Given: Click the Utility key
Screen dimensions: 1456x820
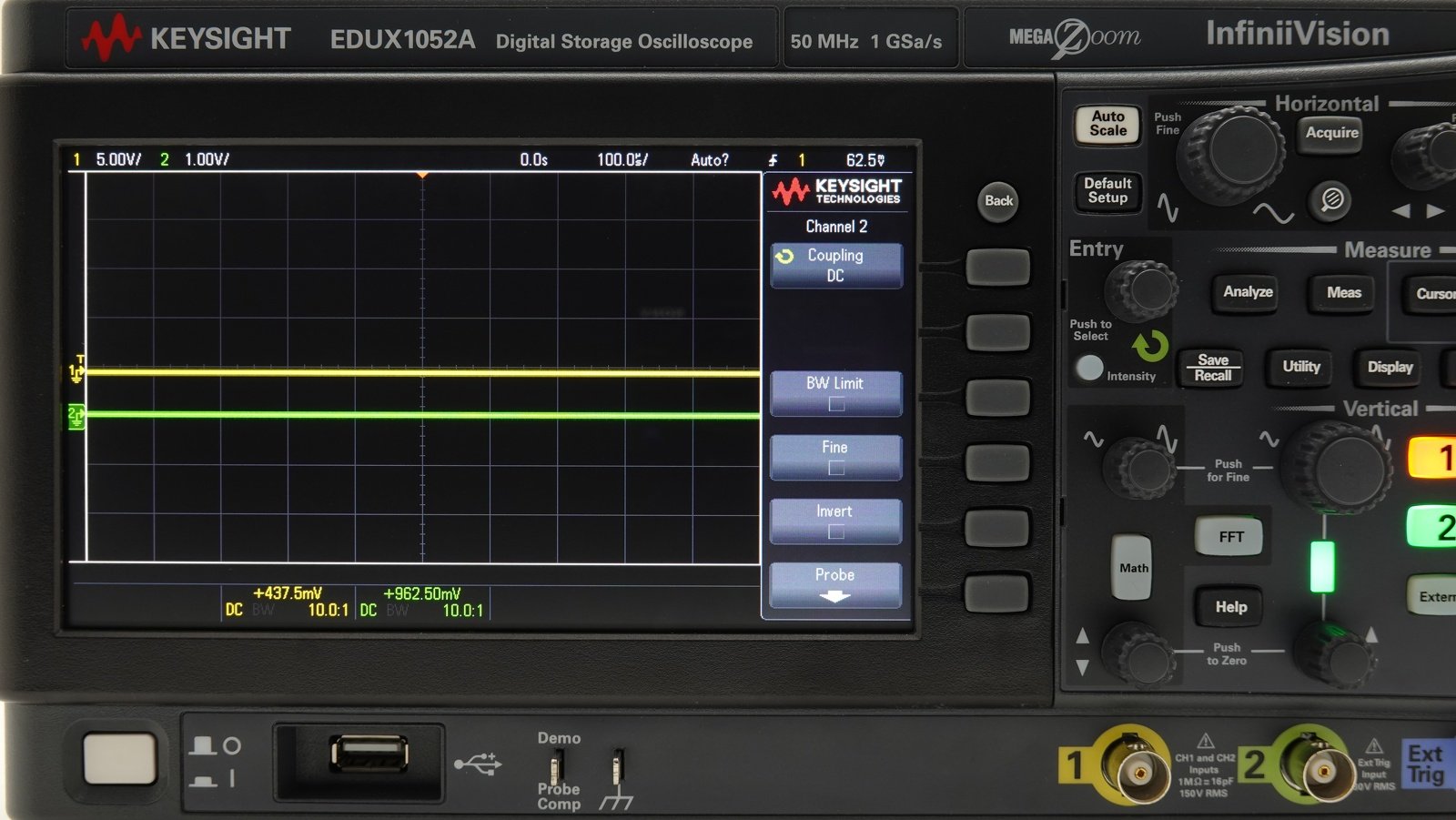Looking at the screenshot, I should tap(1301, 367).
